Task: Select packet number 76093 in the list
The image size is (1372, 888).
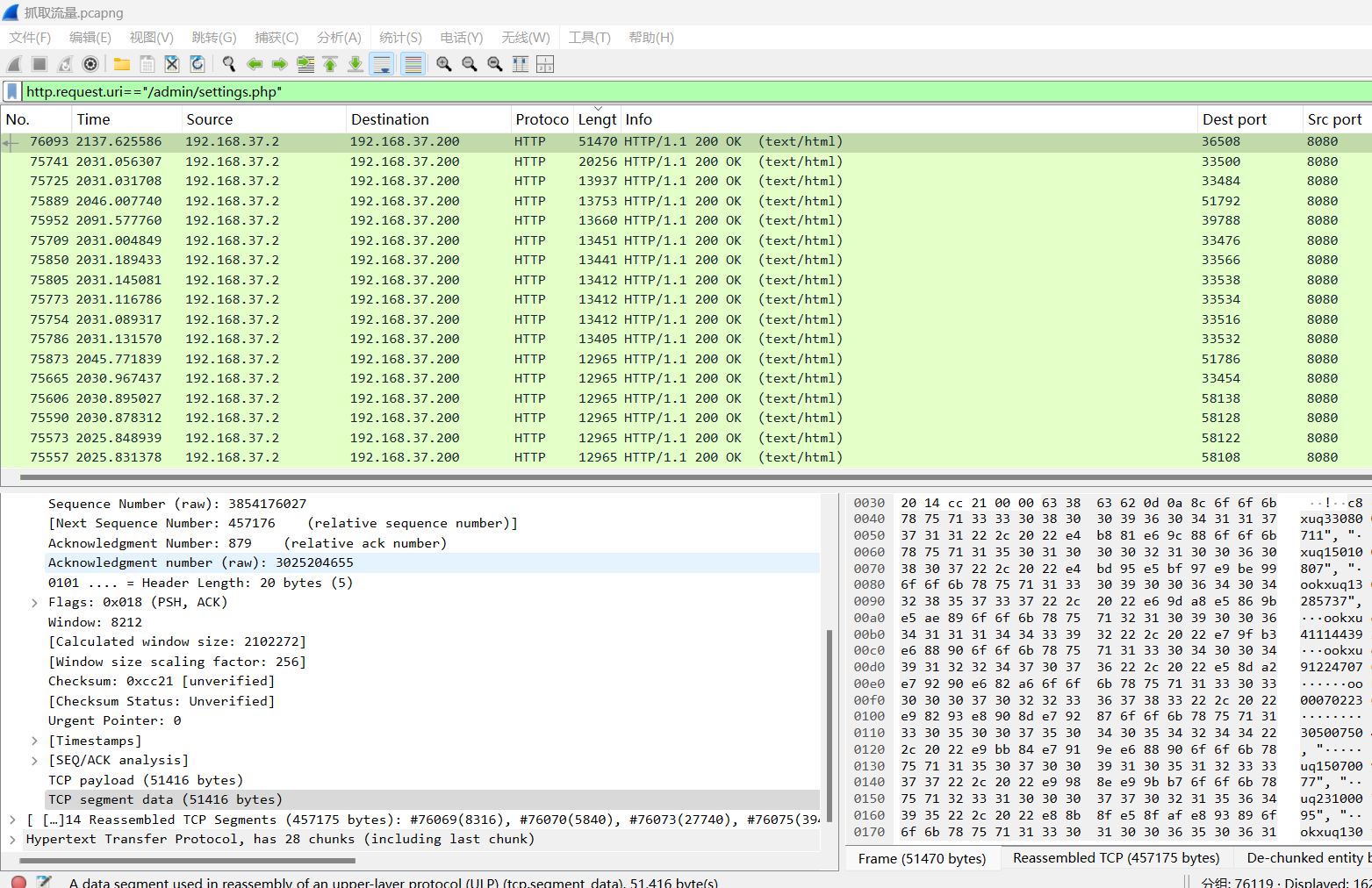Action: 686,141
